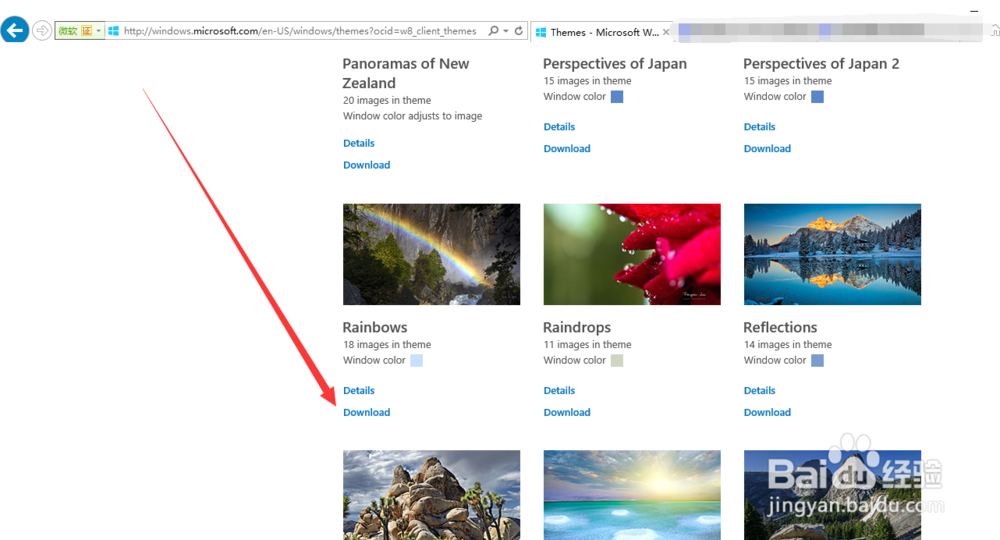Screen dimensions: 1000x540
Task: Open the Reflections mountain lake thumbnail
Action: 832,254
